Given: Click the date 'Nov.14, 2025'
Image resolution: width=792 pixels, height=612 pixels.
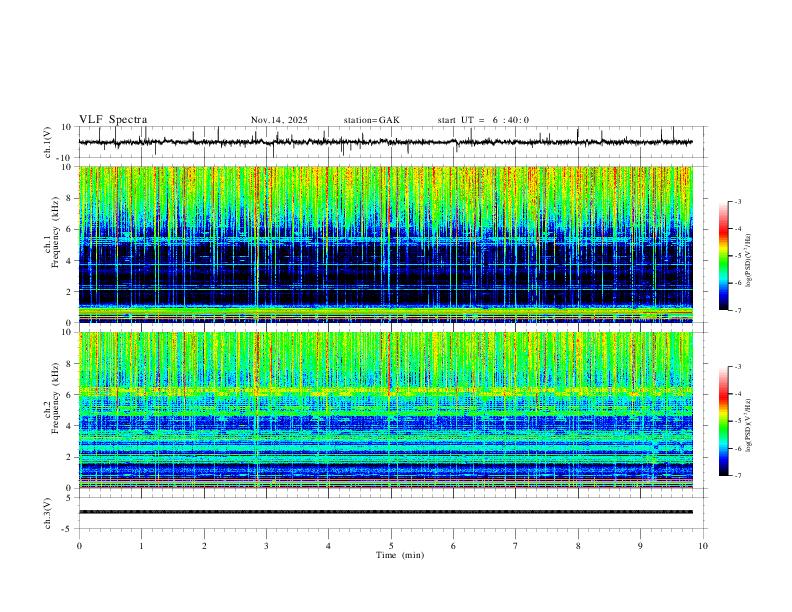Looking at the screenshot, I should (x=279, y=120).
